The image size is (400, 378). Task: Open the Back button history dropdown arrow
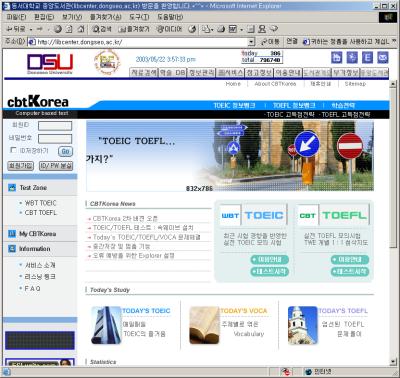click(31, 29)
